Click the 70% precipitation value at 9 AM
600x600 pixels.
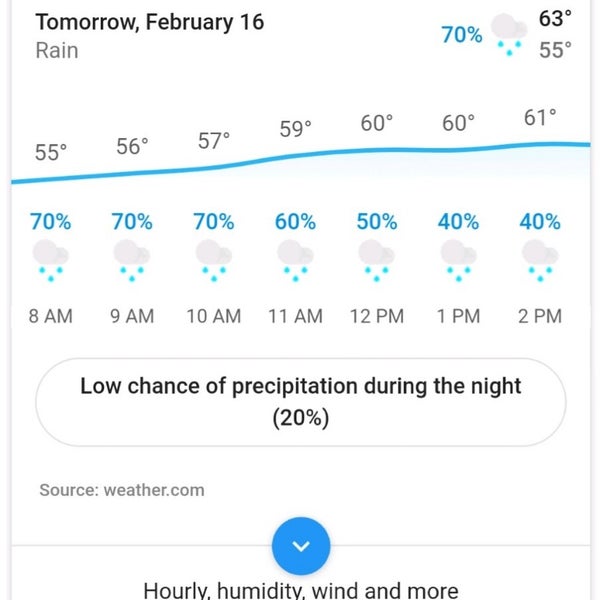(x=132, y=222)
